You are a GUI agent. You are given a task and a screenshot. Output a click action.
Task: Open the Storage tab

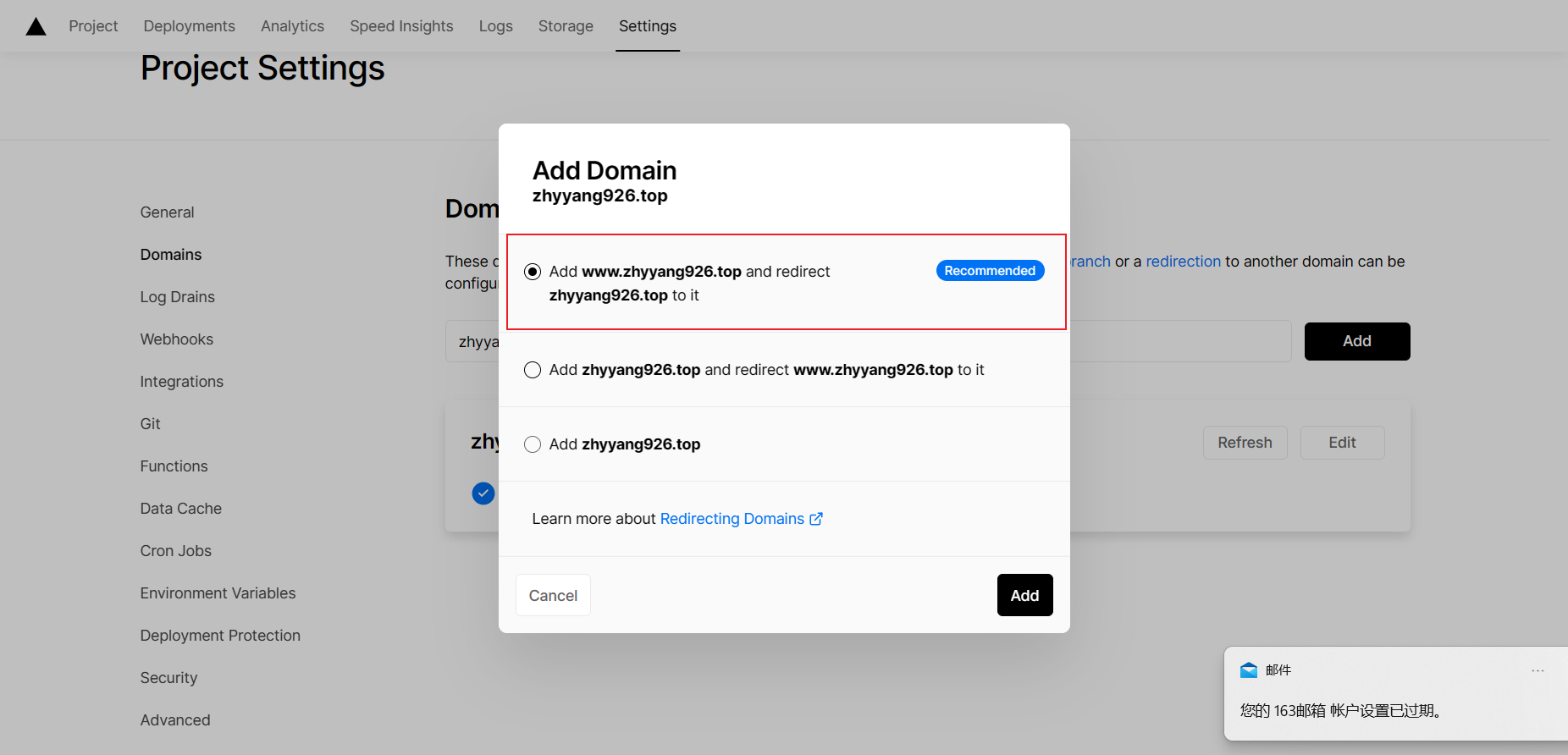566,26
